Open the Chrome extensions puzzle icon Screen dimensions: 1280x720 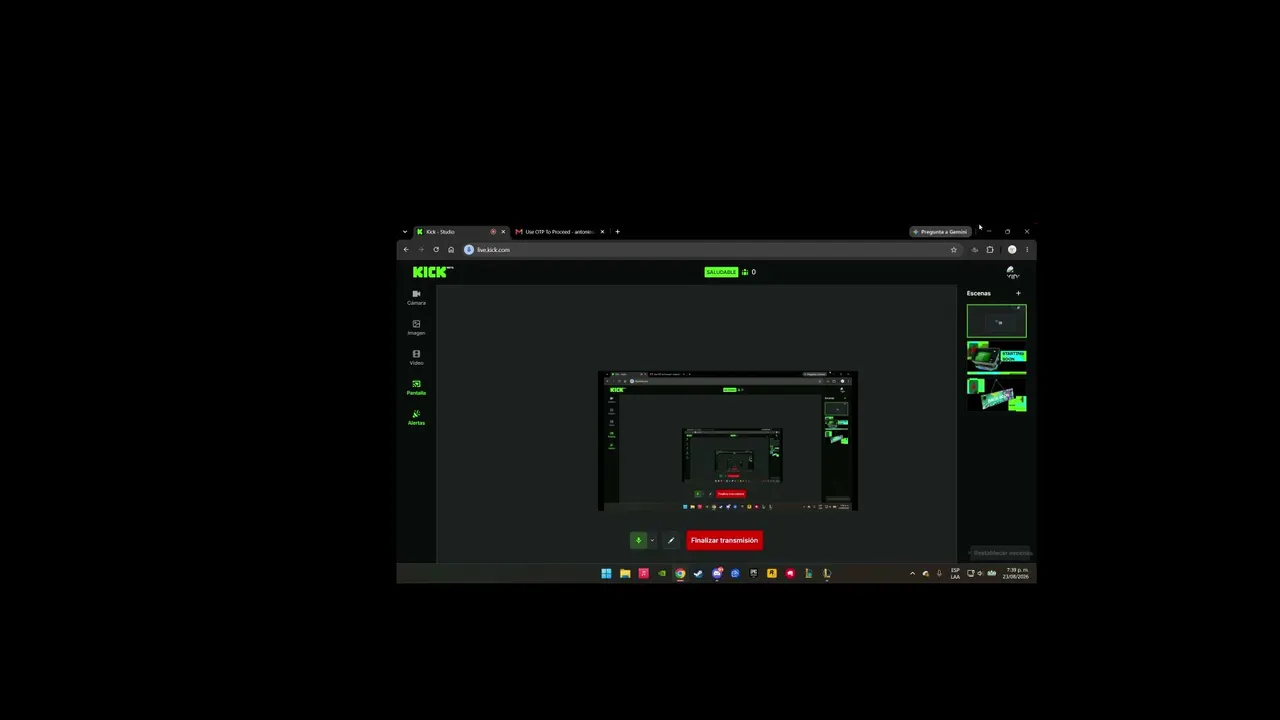tap(990, 250)
